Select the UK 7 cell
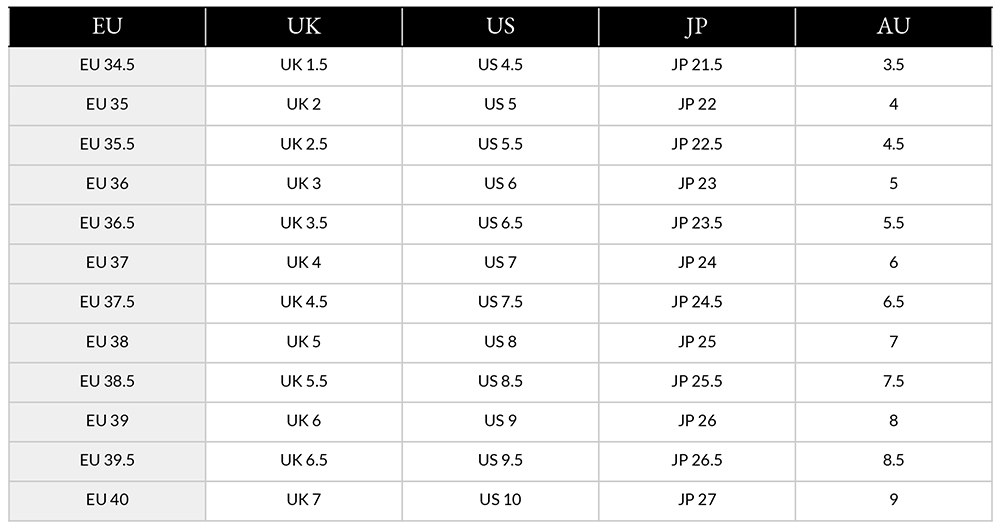The height and width of the screenshot is (531, 1000). point(304,500)
